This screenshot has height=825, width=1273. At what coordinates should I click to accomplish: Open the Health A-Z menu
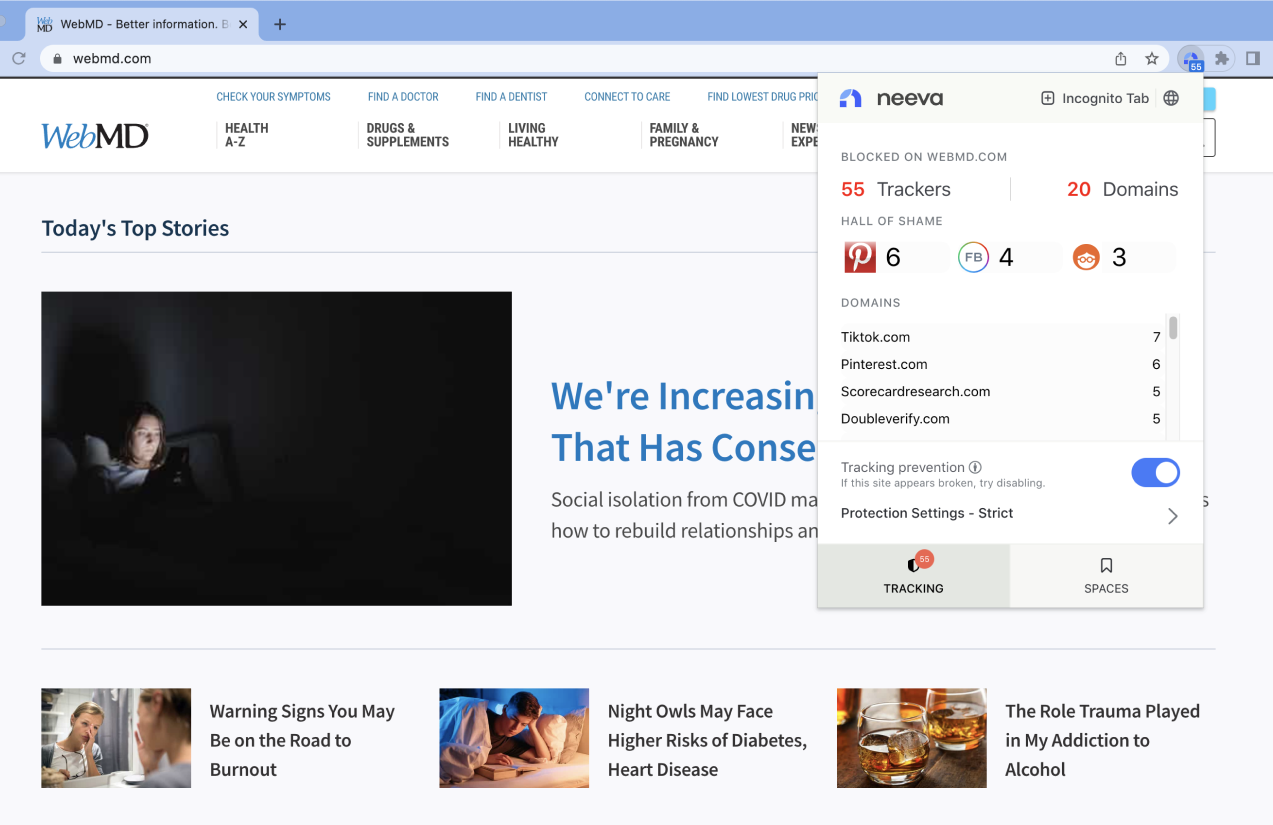click(246, 135)
